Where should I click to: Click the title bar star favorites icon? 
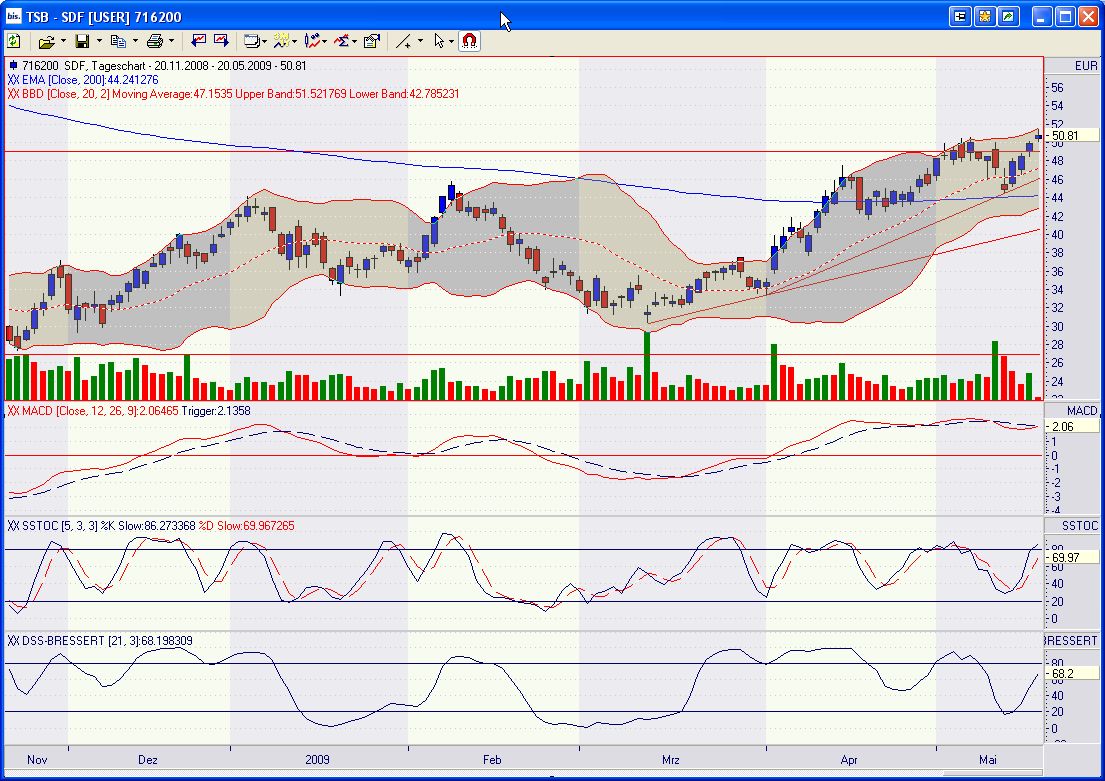pos(984,16)
